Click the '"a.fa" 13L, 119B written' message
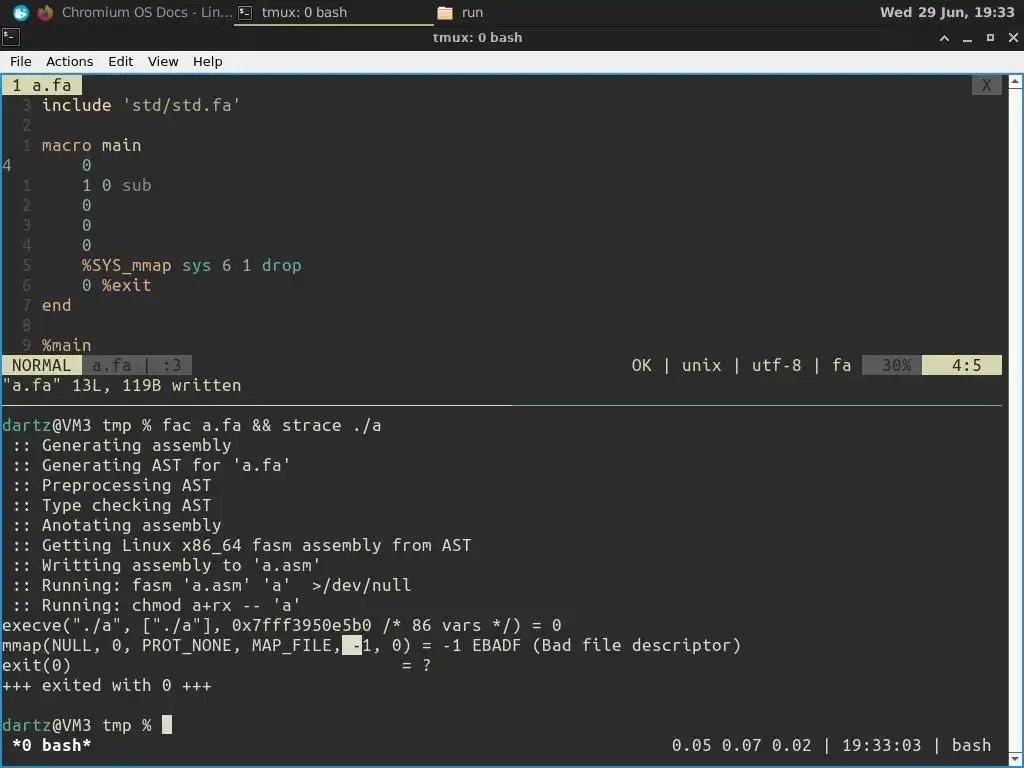 [x=121, y=385]
